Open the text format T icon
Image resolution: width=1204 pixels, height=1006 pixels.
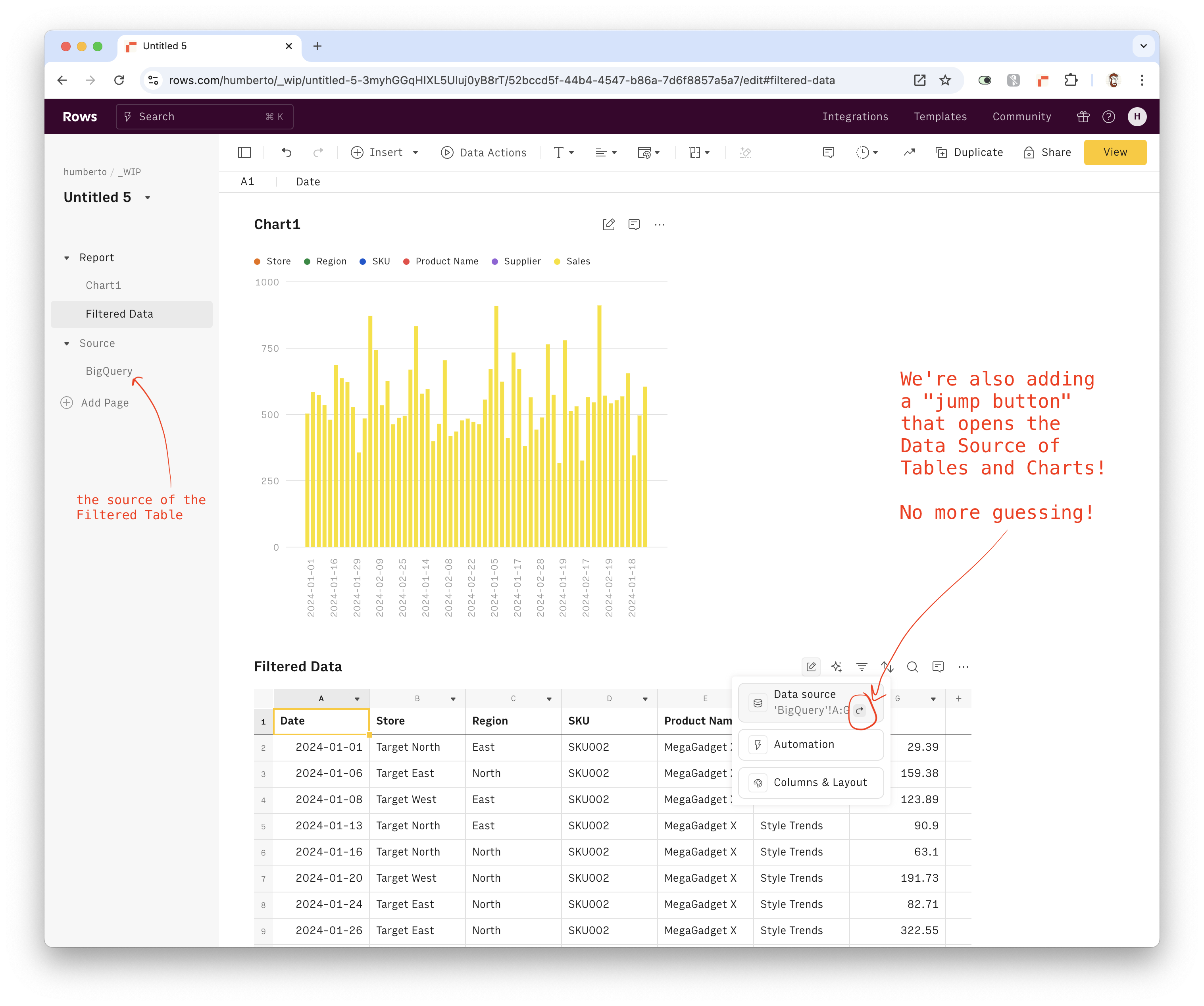click(564, 152)
